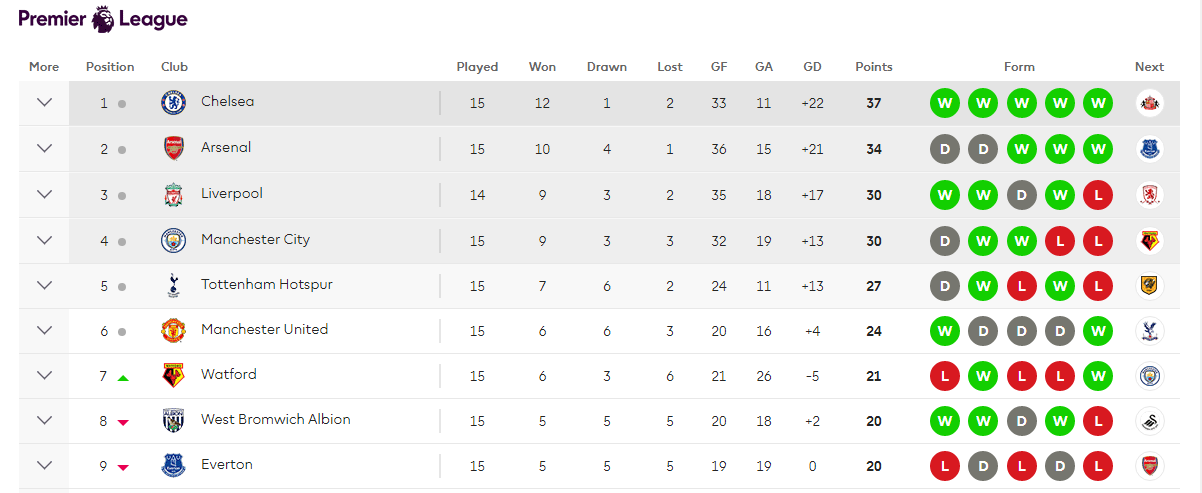Screen dimensions: 1202x493
Task: Expand the Everton row details
Action: pyautogui.click(x=44, y=465)
